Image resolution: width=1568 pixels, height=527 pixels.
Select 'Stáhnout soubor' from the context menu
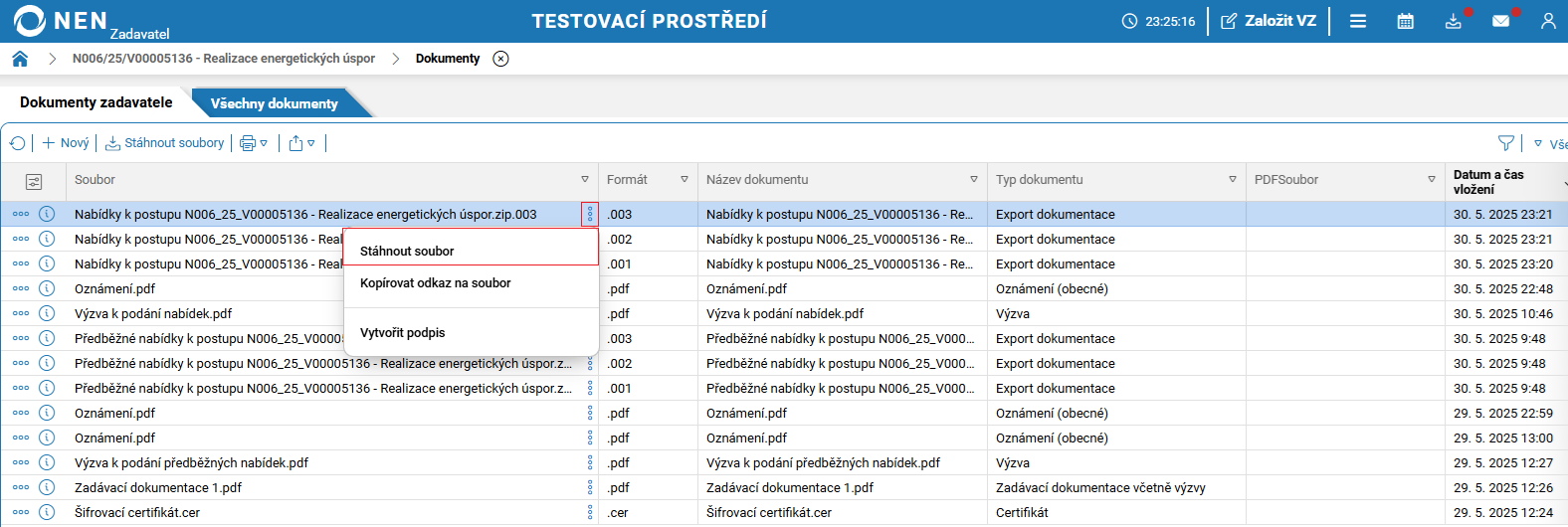click(x=407, y=252)
